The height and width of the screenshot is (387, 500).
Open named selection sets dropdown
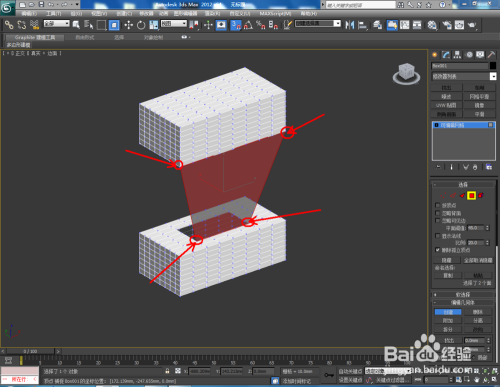pyautogui.click(x=318, y=24)
